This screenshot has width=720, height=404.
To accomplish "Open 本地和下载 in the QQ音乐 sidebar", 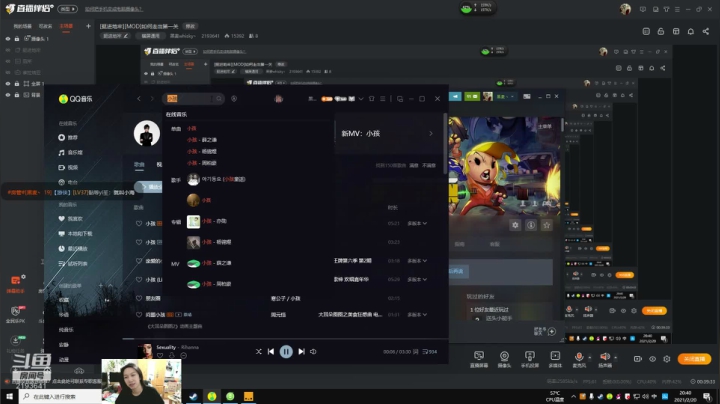I will tap(75, 234).
